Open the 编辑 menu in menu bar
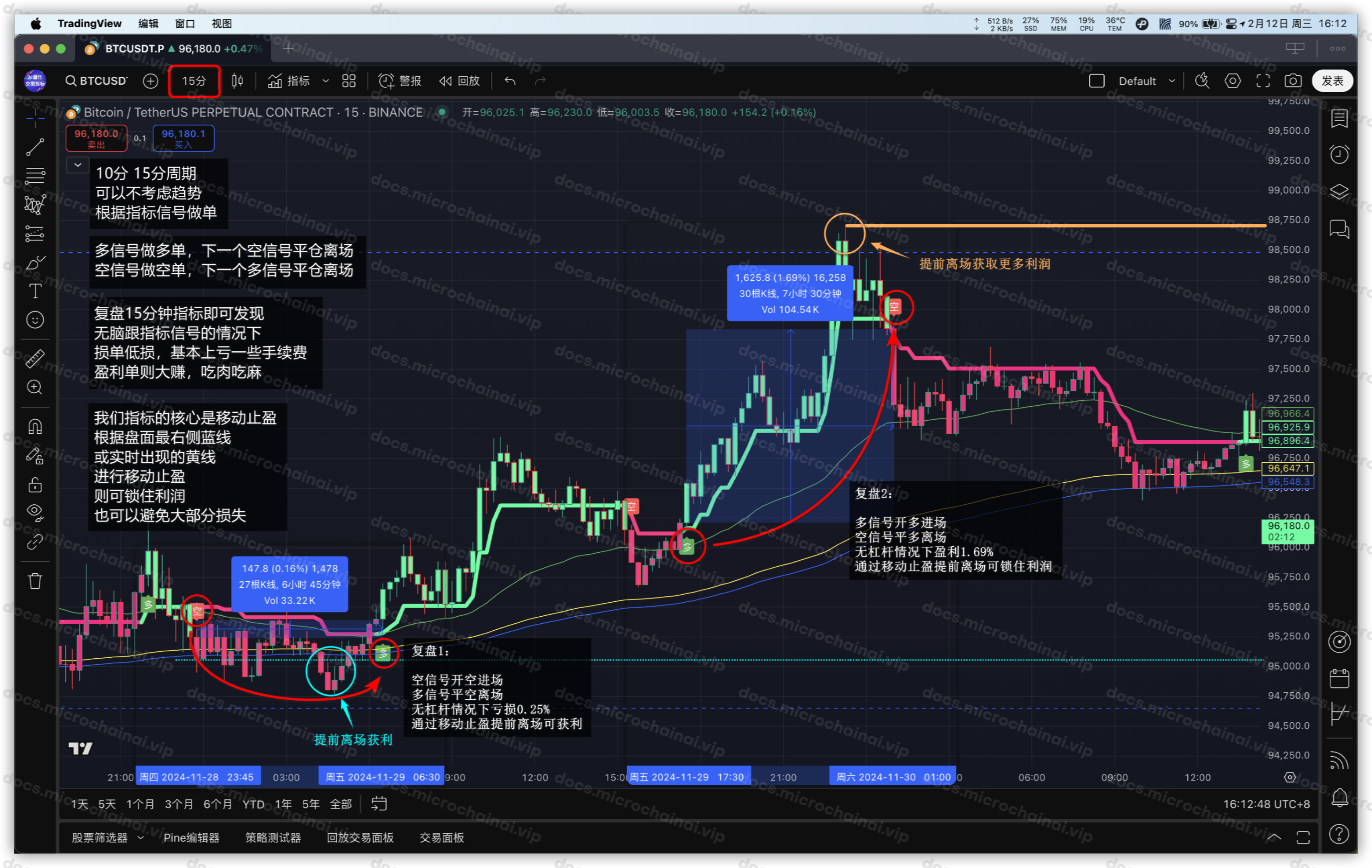Viewport: 1372px width, 868px height. [x=148, y=23]
